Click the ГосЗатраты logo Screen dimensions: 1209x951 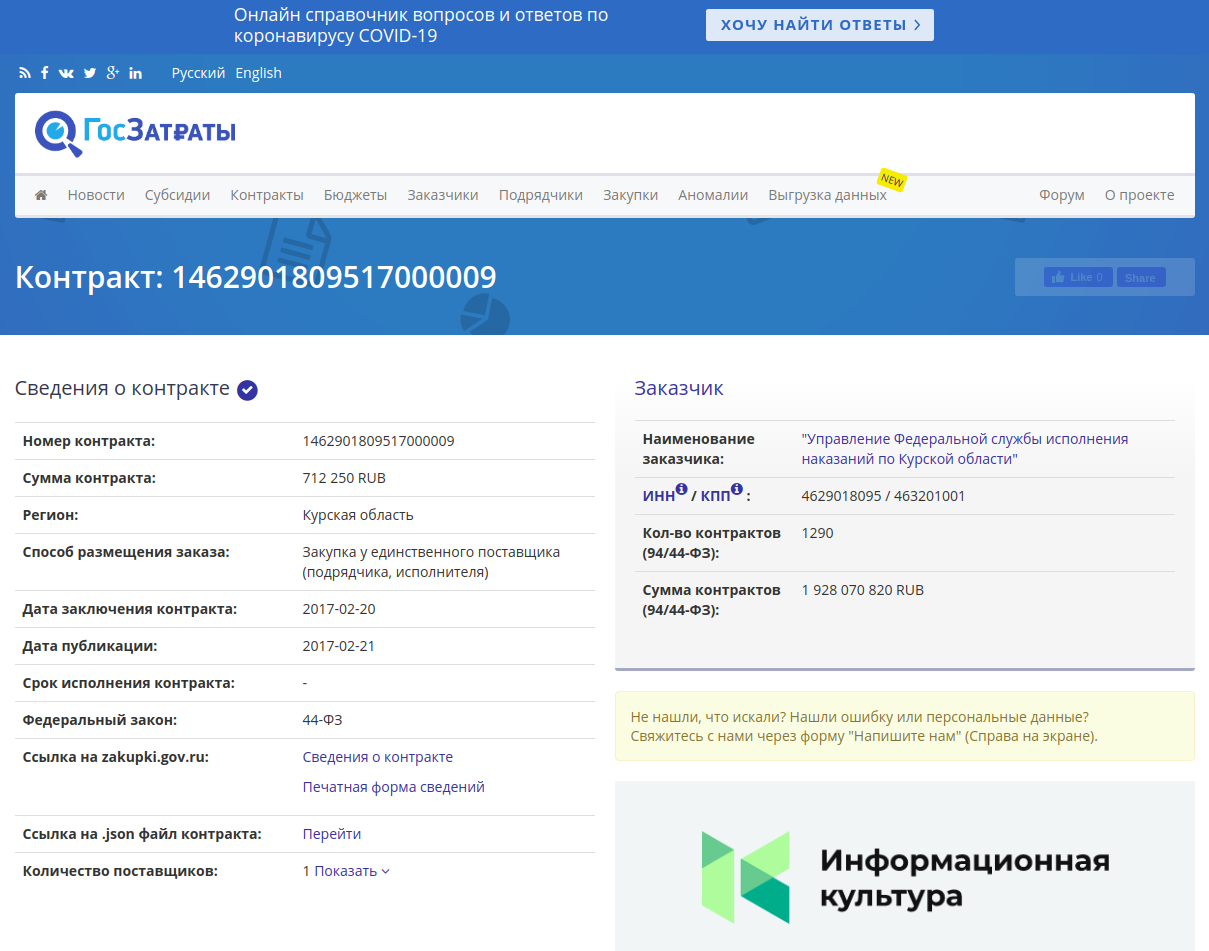click(x=136, y=132)
